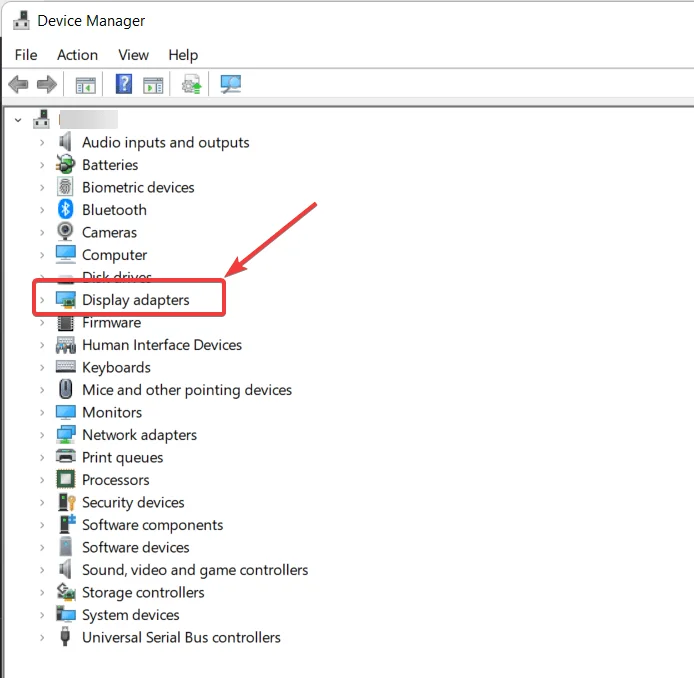Click the System devices icon
This screenshot has width=694, height=678.
tap(66, 614)
